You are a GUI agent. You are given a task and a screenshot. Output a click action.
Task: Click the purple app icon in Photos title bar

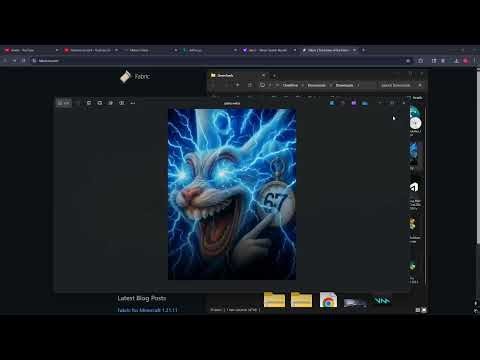click(x=354, y=103)
